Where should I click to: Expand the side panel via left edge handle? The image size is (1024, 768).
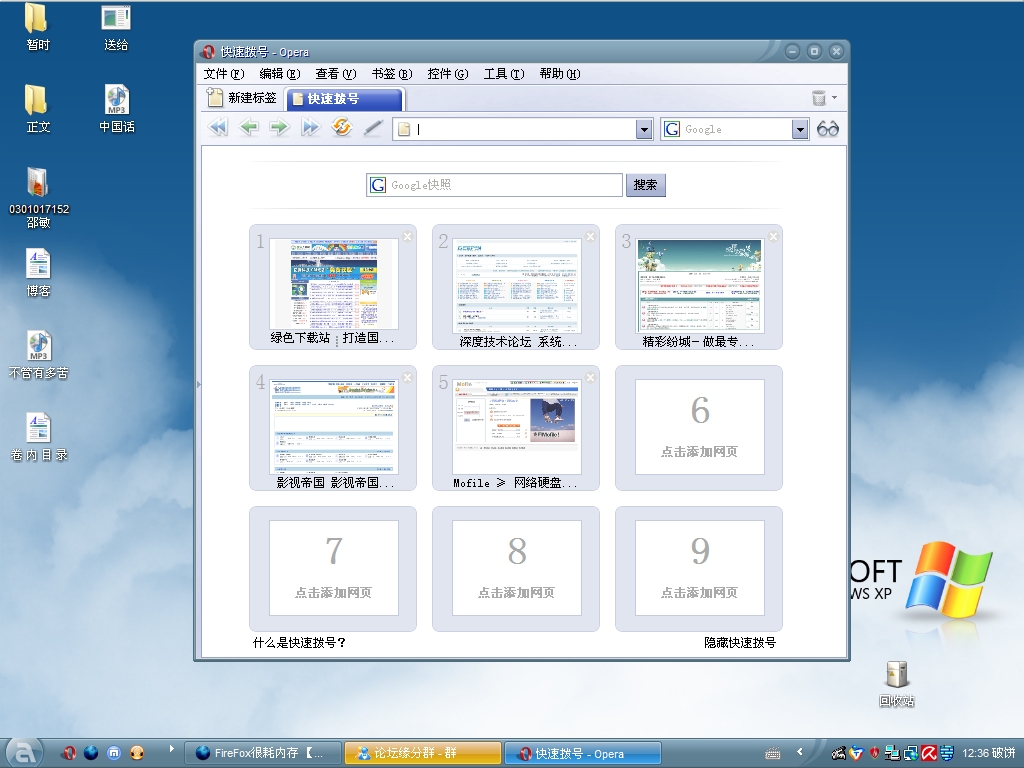pyautogui.click(x=199, y=385)
